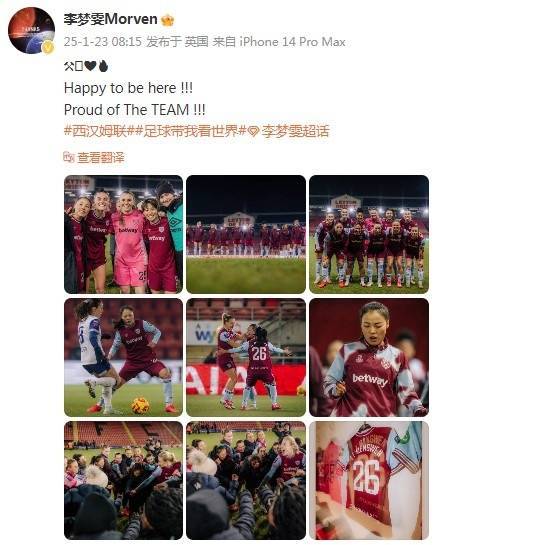Open username link 李梦雯Morven
The image size is (535, 545).
(x=111, y=19)
